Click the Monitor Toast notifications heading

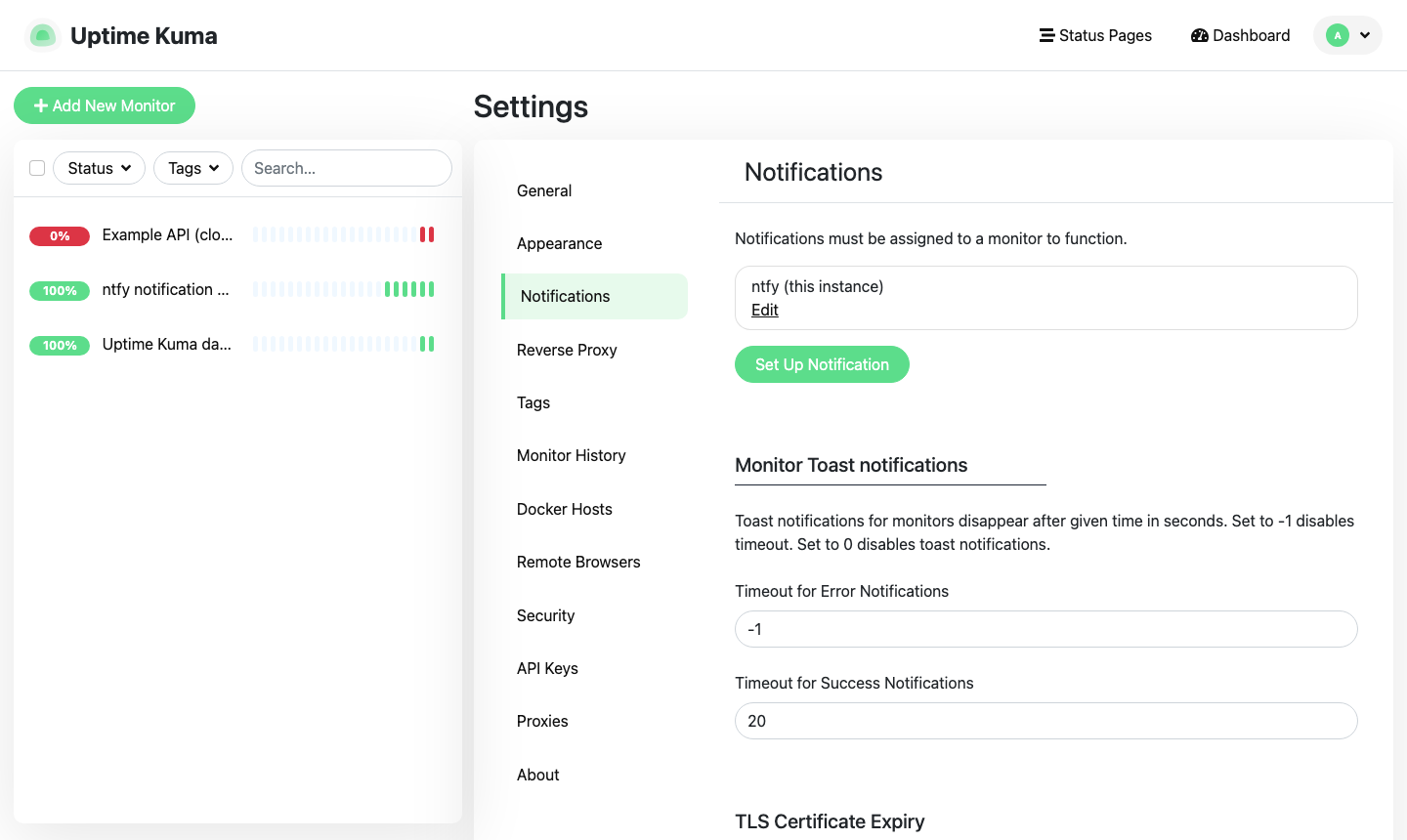(851, 465)
